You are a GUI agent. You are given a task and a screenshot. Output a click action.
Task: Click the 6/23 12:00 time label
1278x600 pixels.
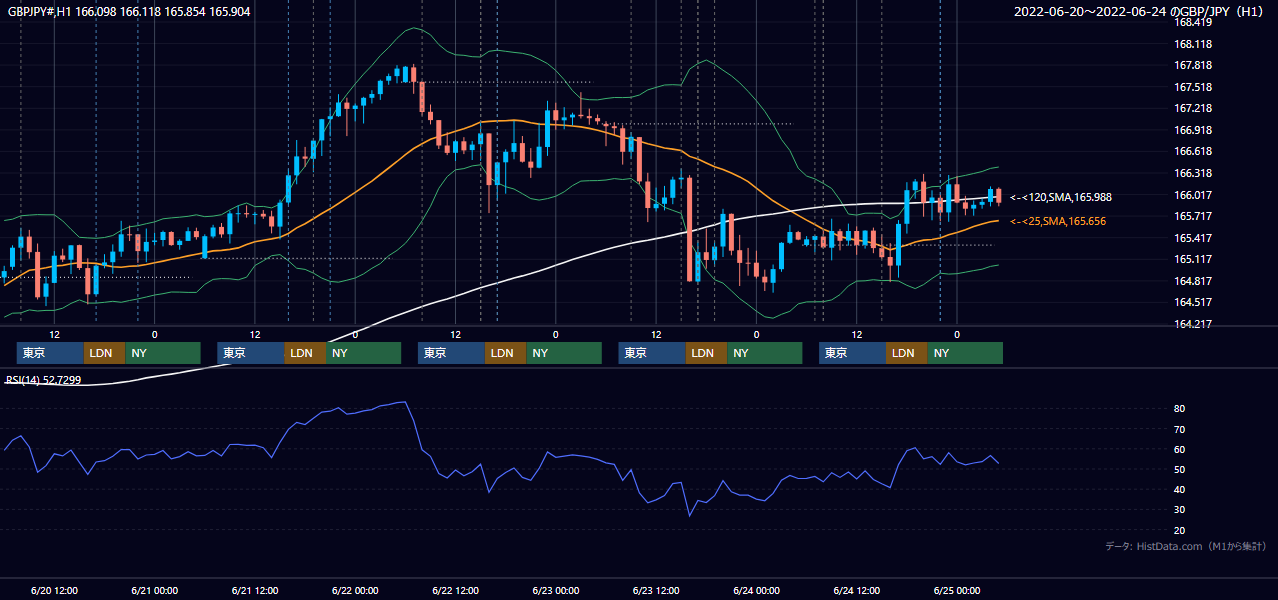point(656,590)
